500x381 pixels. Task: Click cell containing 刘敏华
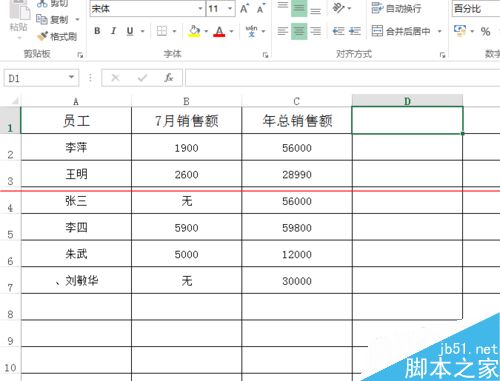click(x=76, y=281)
